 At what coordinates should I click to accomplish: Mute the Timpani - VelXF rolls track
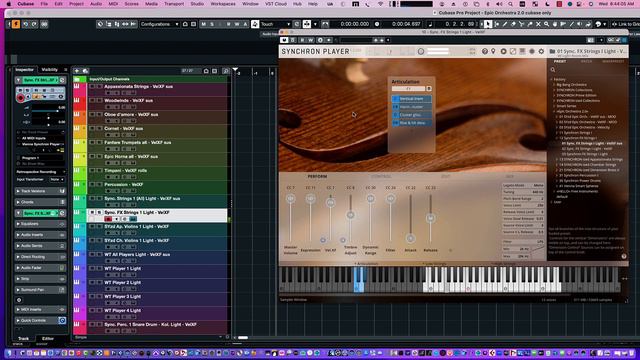pyautogui.click(x=92, y=170)
